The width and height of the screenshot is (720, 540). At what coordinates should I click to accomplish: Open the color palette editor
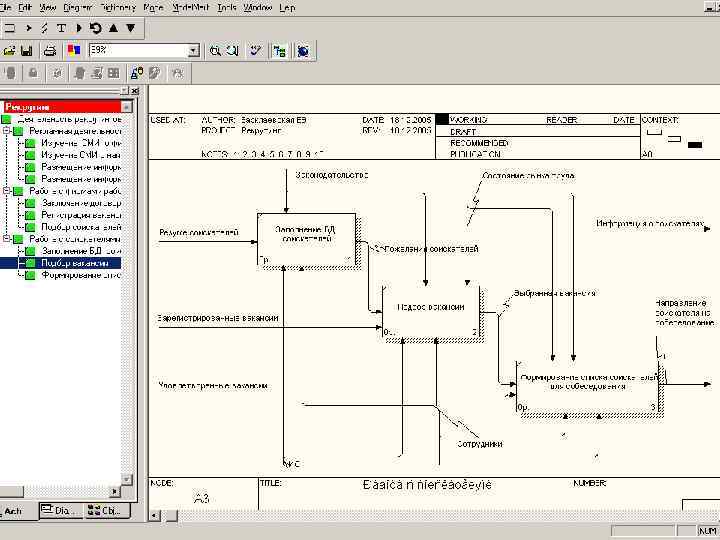pos(72,50)
